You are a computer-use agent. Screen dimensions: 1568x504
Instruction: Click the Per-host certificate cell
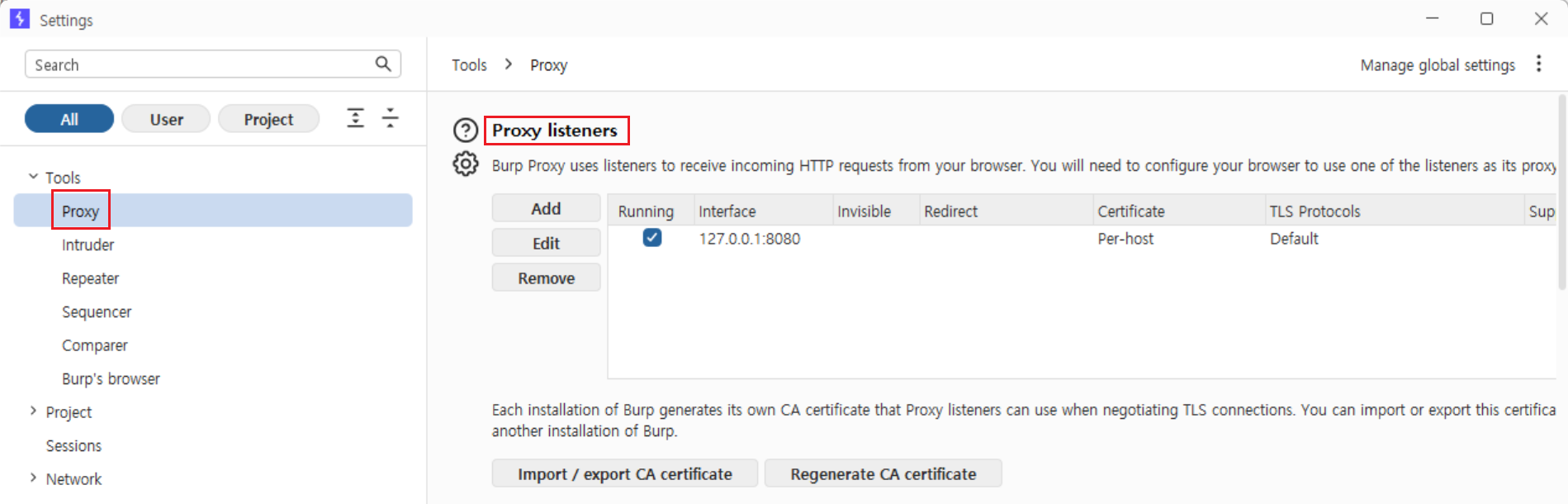tap(1125, 239)
